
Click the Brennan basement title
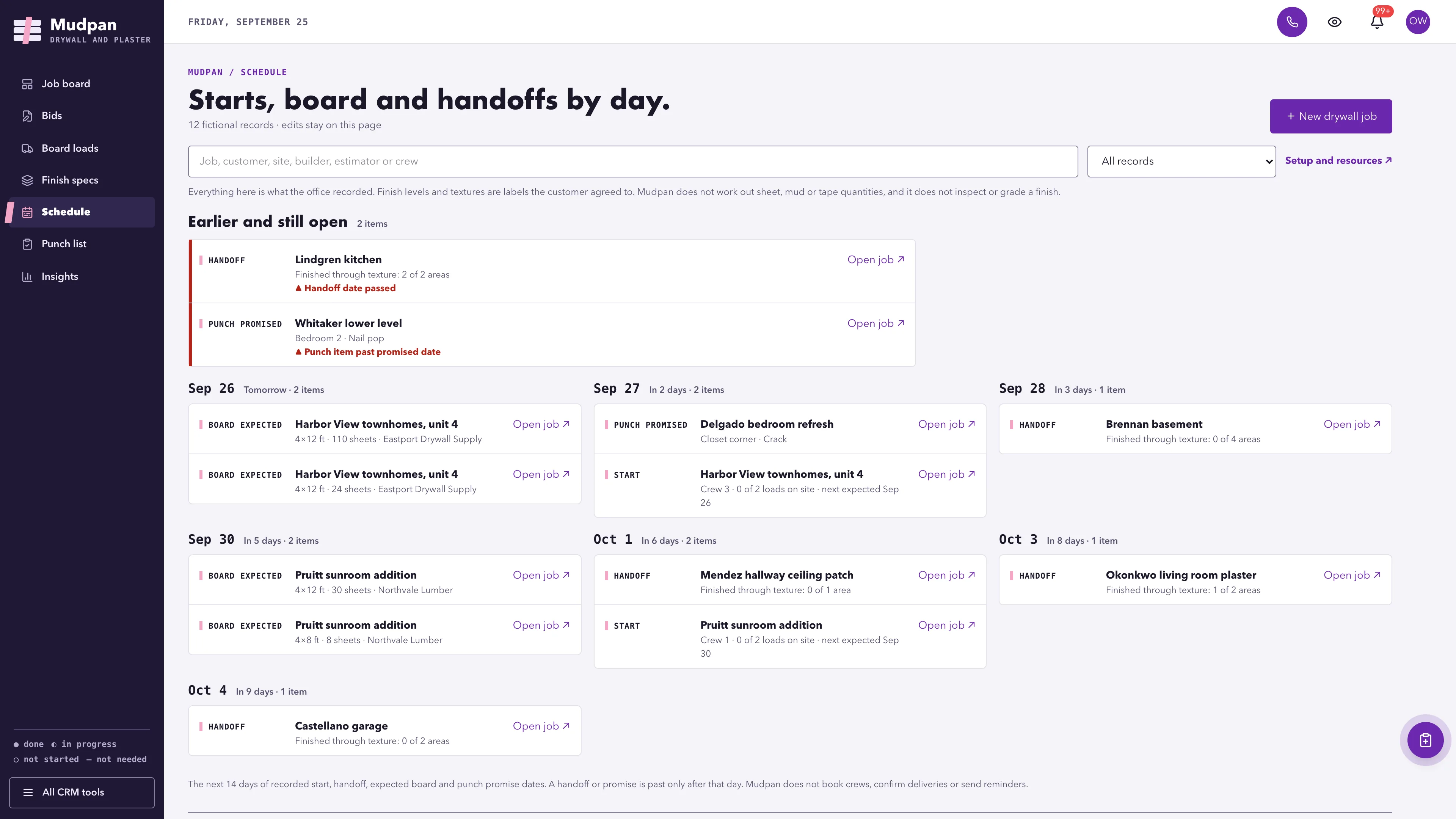1153,424
